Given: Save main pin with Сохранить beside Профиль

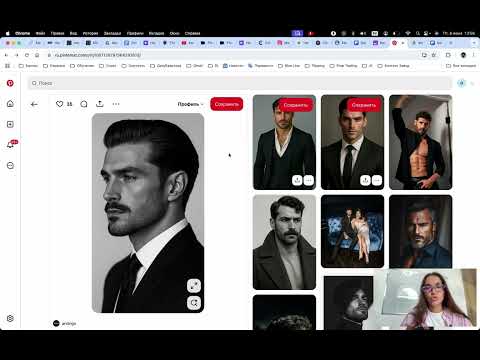Looking at the screenshot, I should pyautogui.click(x=227, y=104).
